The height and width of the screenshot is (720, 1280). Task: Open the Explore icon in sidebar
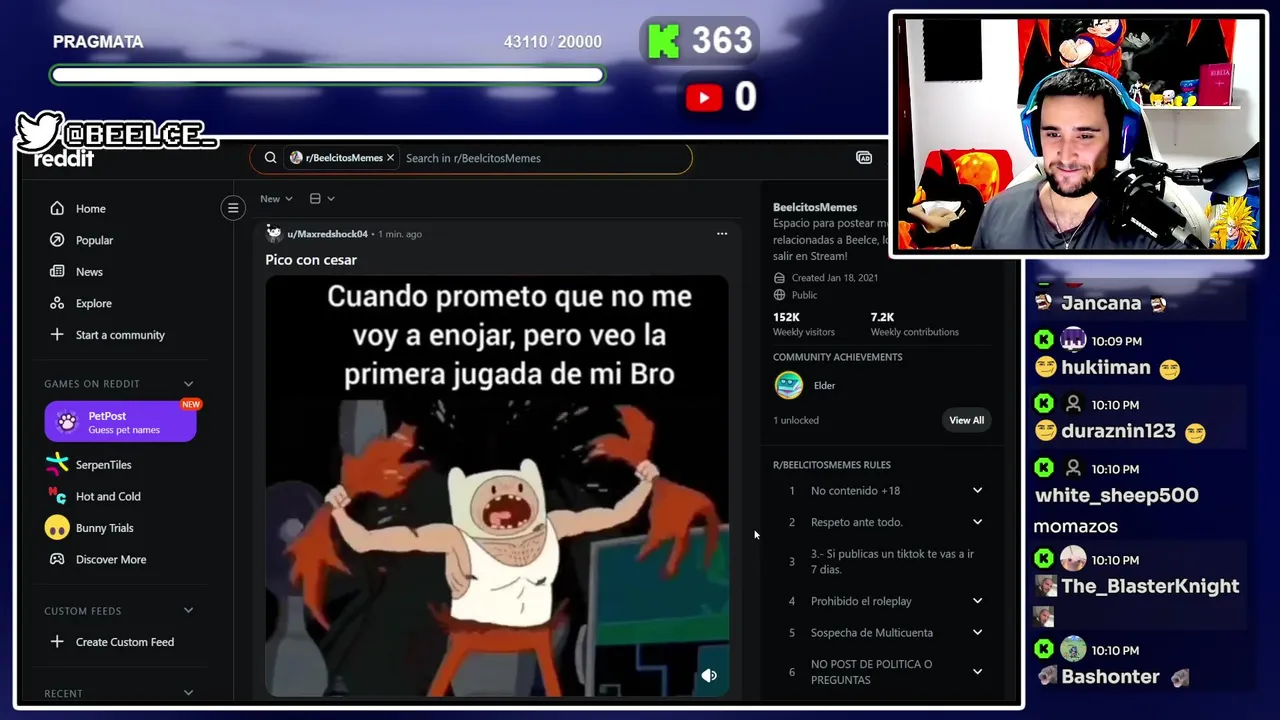pos(57,303)
